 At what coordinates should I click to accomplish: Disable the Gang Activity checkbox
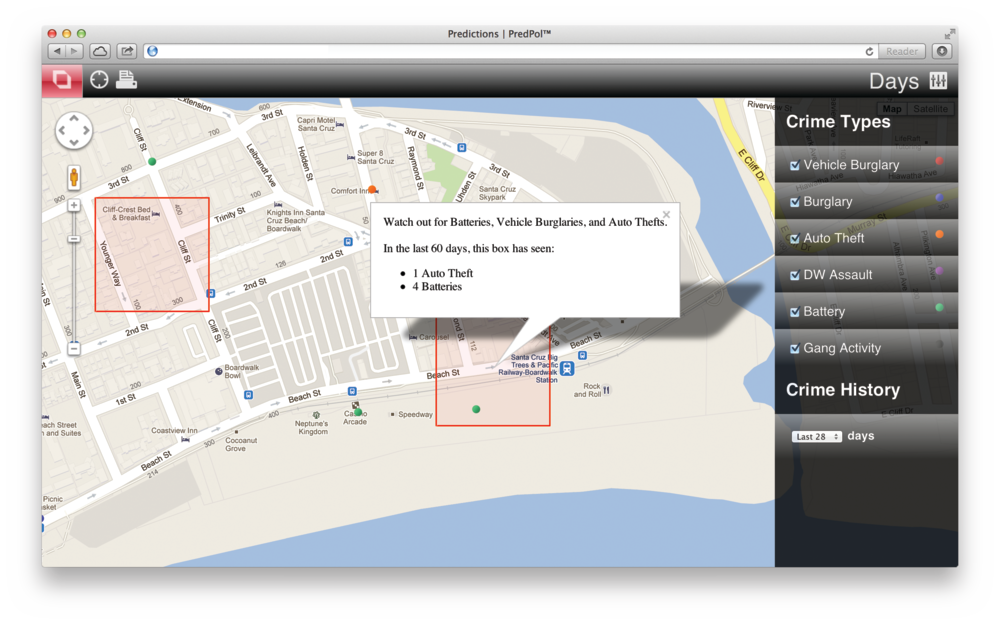click(795, 349)
